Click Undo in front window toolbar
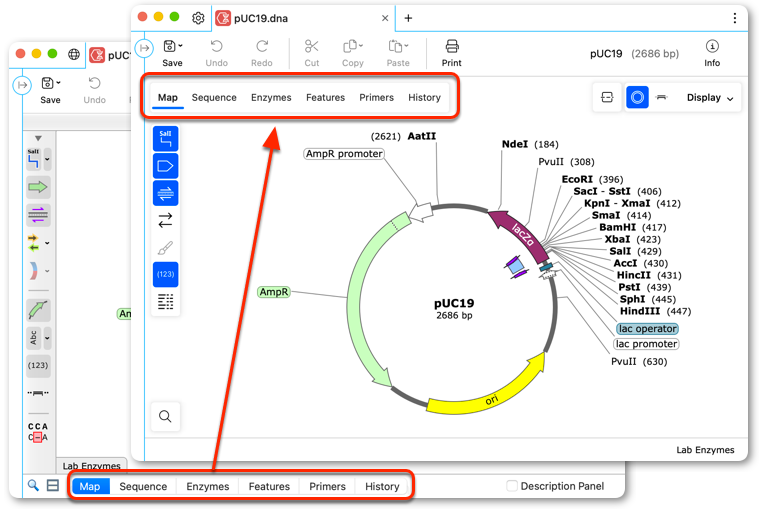 point(216,53)
